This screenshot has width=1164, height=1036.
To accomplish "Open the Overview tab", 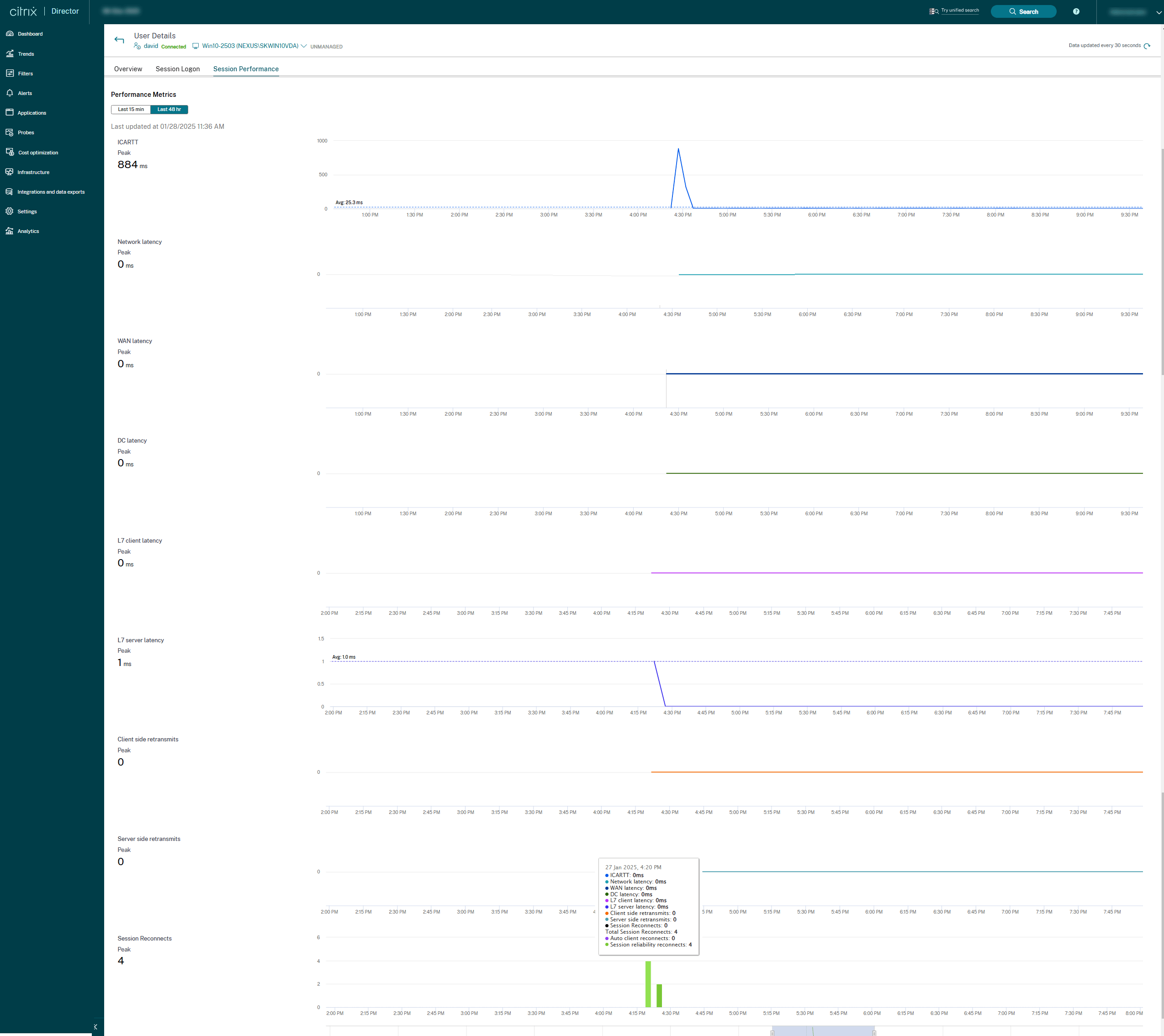I will tap(127, 69).
